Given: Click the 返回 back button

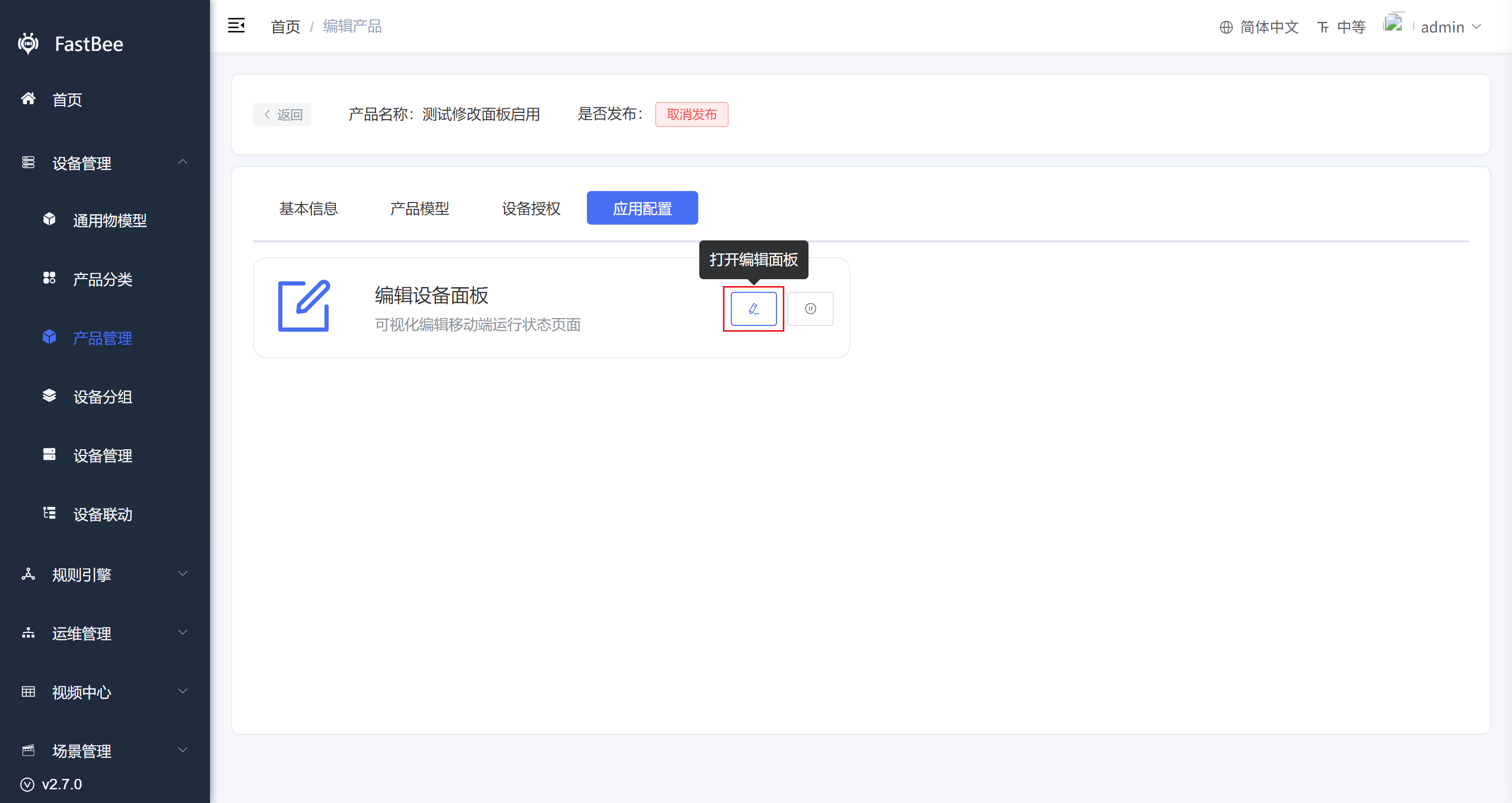Looking at the screenshot, I should (282, 114).
